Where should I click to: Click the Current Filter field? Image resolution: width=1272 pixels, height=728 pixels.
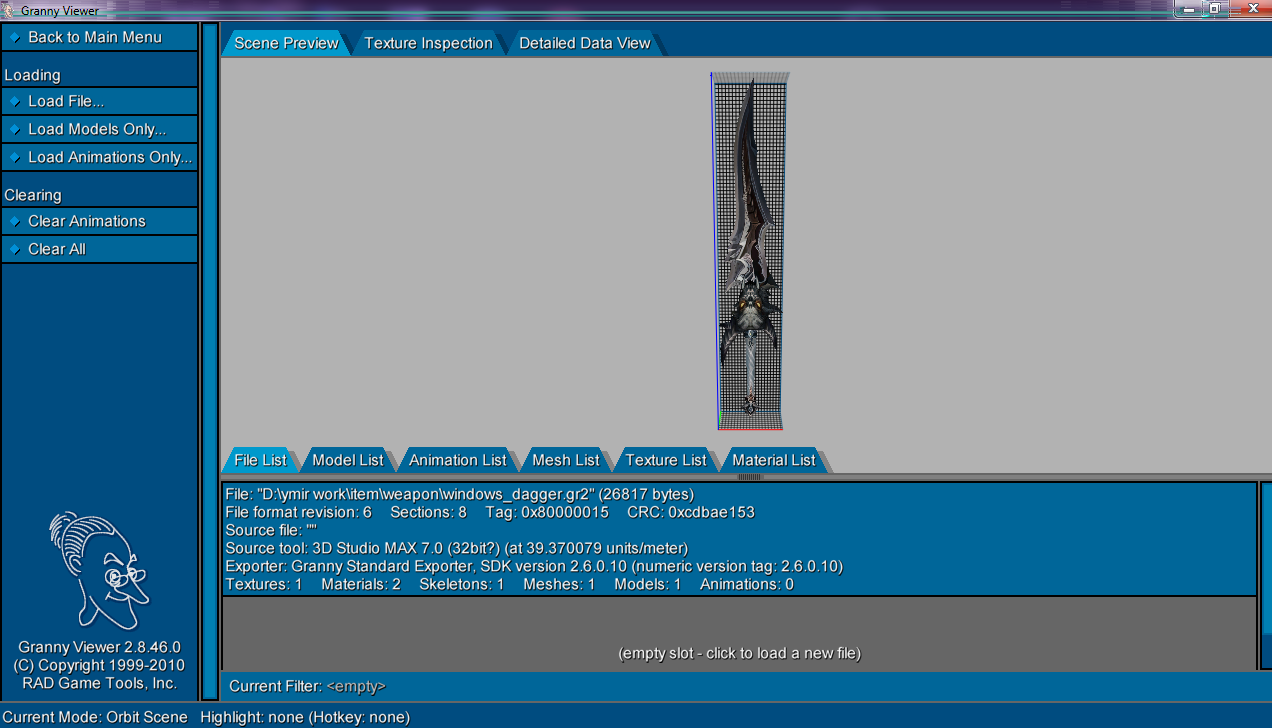coord(355,686)
